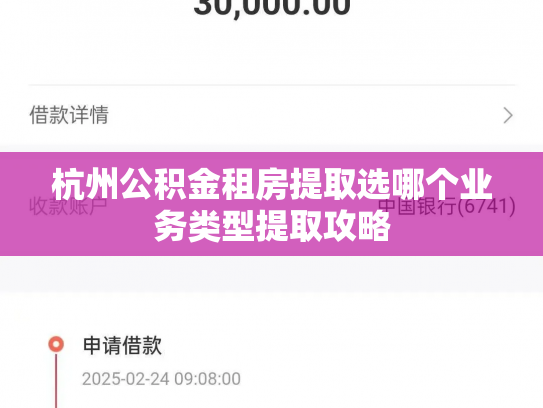Tap the 收款账户 label
The width and height of the screenshot is (543, 408).
[x=68, y=206]
